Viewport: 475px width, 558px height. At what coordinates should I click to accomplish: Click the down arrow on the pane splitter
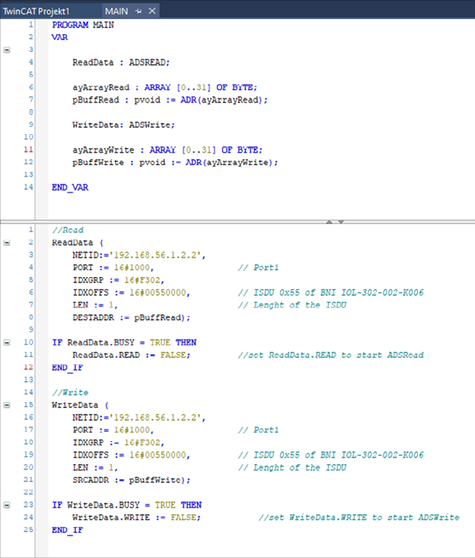[341, 222]
